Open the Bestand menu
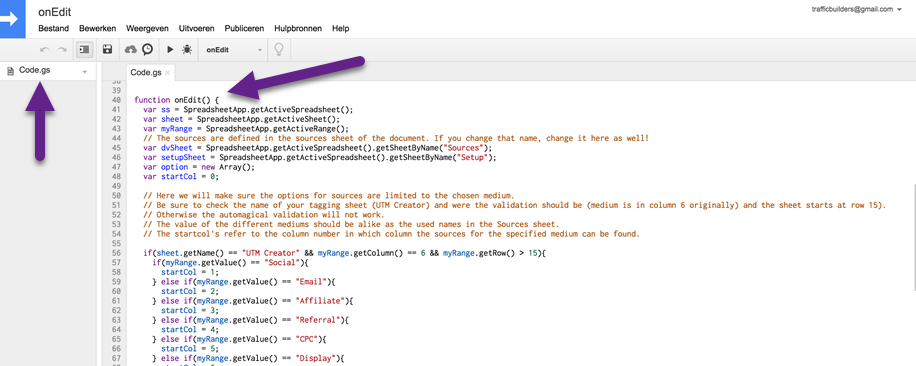This screenshot has height=366, width=916. tap(54, 29)
